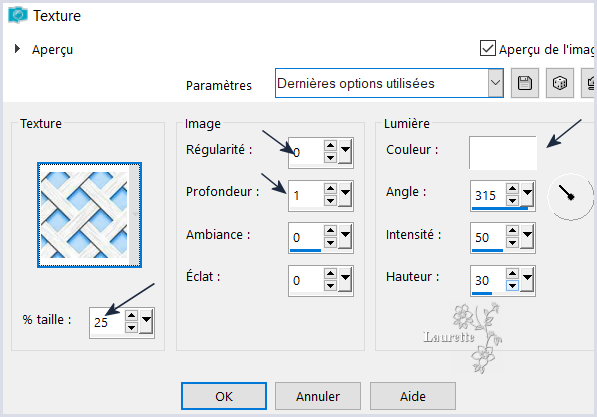Screen dimensions: 597x417
Task: Increase the % taille value with up arrow
Action: click(x=131, y=315)
